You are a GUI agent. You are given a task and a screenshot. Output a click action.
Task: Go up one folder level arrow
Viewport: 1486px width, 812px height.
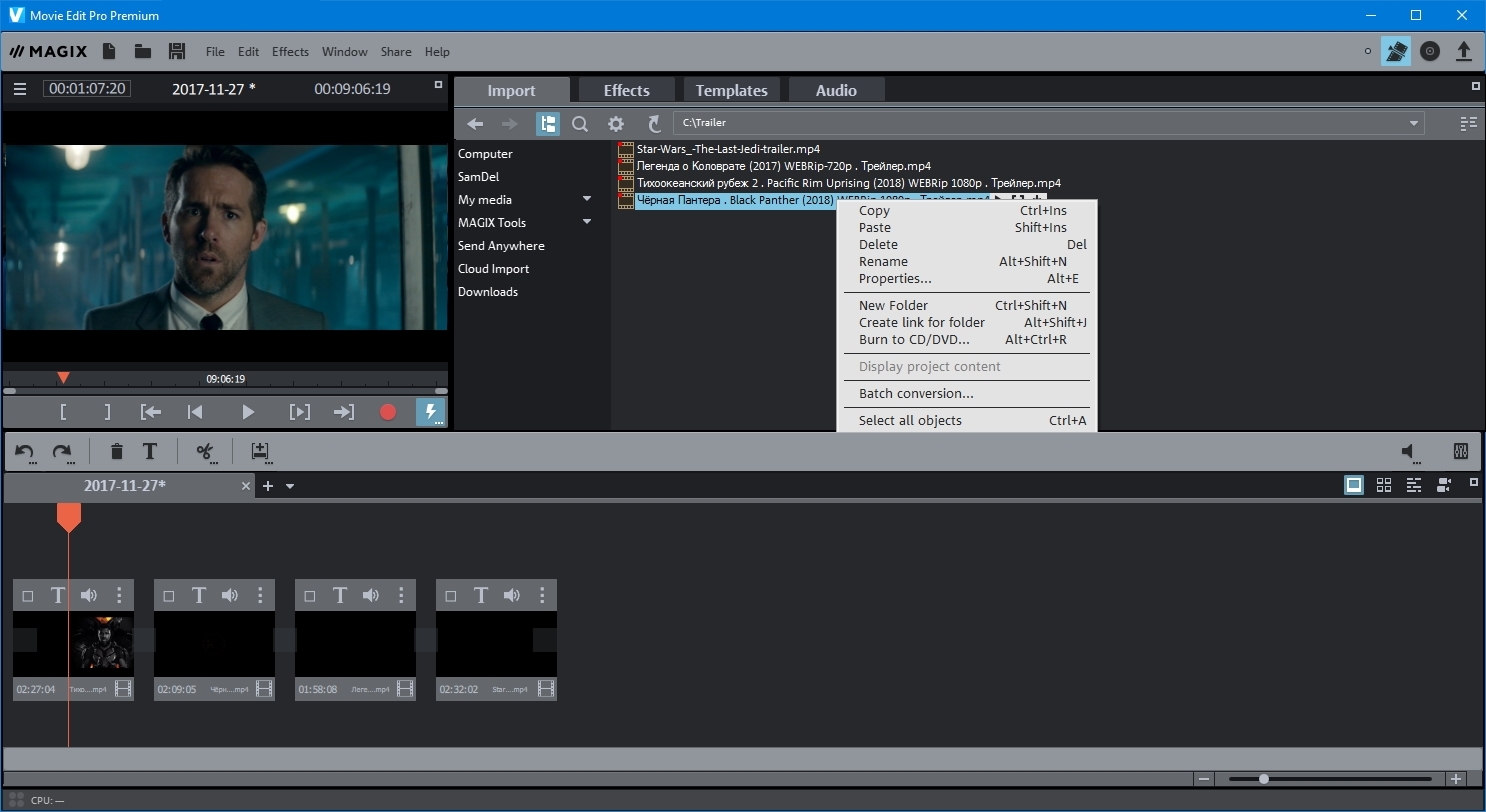[x=654, y=124]
